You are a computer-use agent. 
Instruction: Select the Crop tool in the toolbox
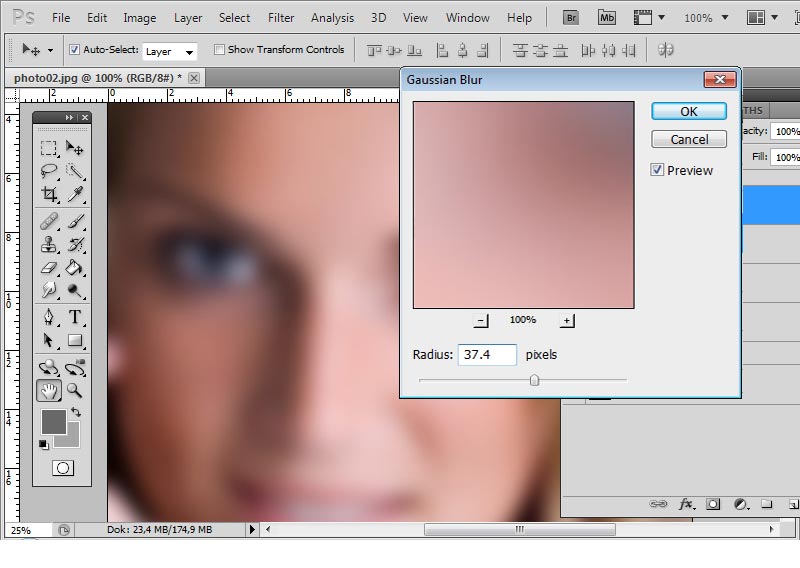(48, 195)
